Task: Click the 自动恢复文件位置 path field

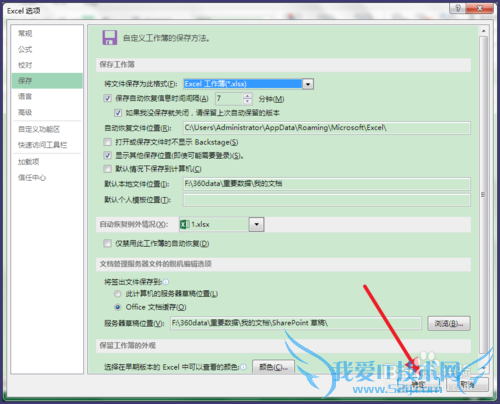Action: click(x=327, y=128)
